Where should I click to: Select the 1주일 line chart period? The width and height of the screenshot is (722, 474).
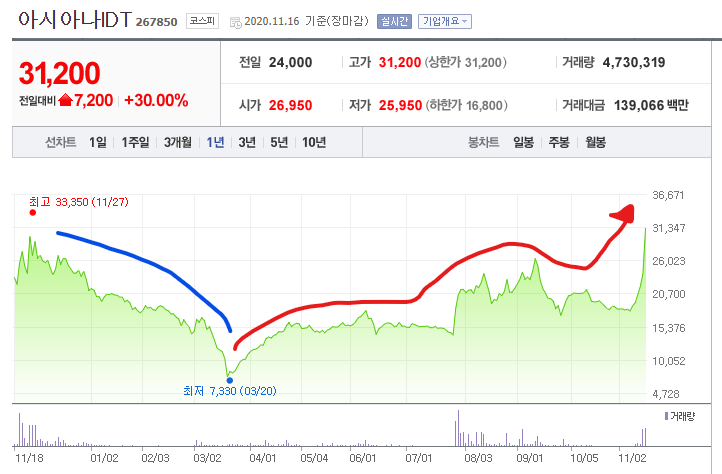pos(135,142)
